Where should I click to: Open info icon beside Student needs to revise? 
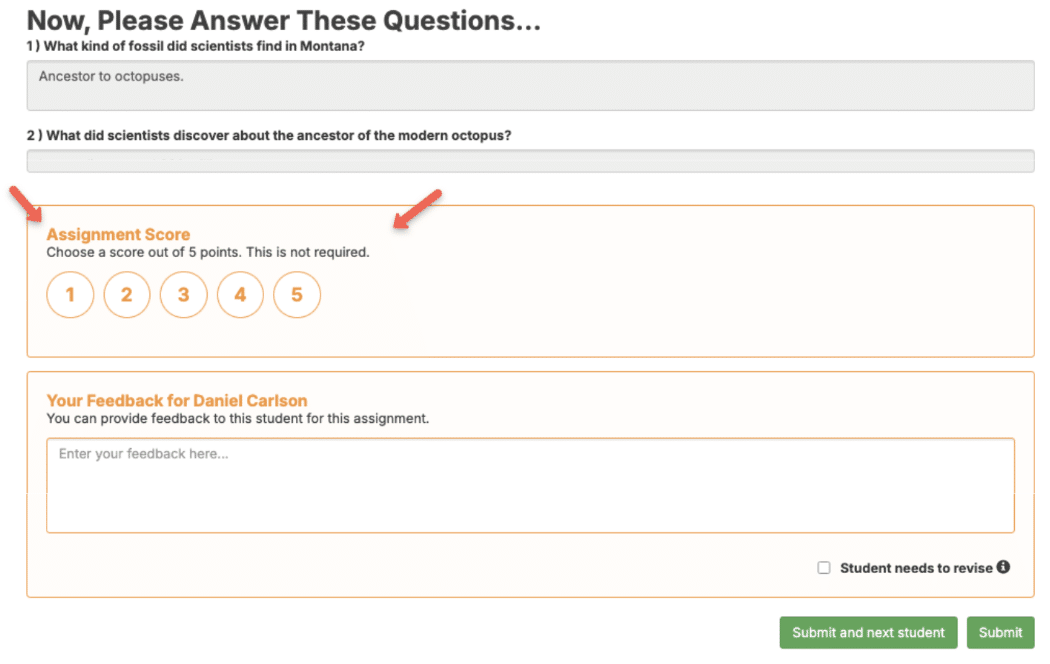[1003, 567]
